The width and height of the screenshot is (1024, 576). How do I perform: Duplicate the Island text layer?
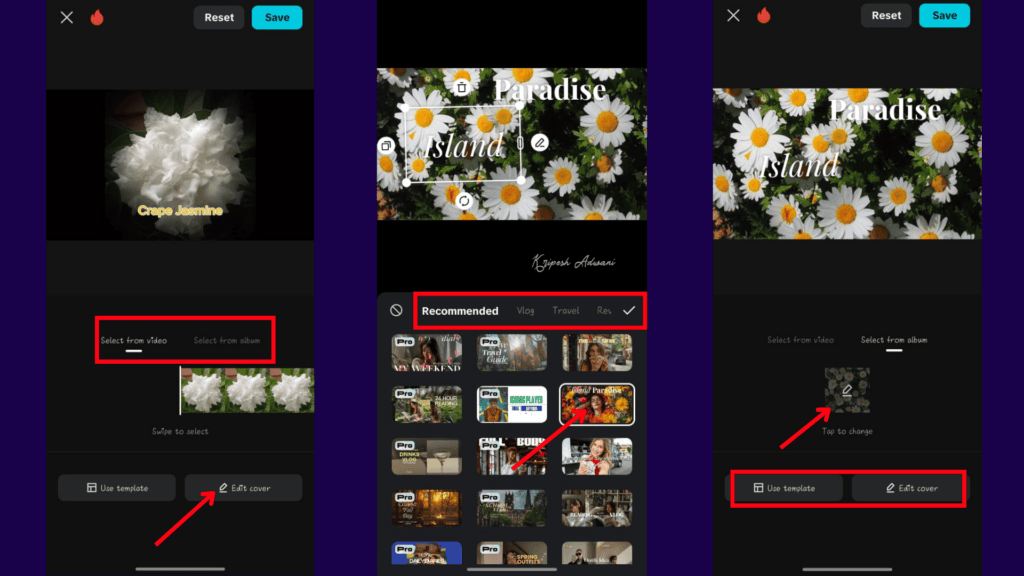click(387, 147)
